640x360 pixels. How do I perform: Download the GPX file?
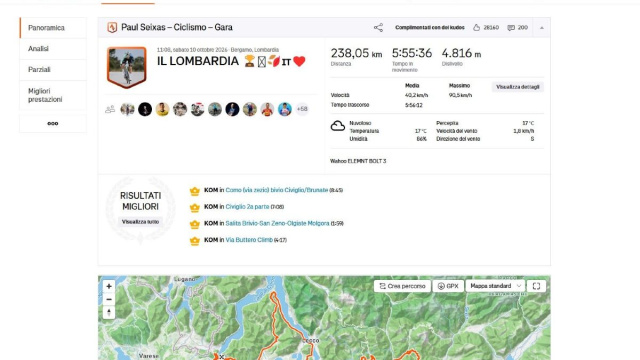tap(448, 286)
